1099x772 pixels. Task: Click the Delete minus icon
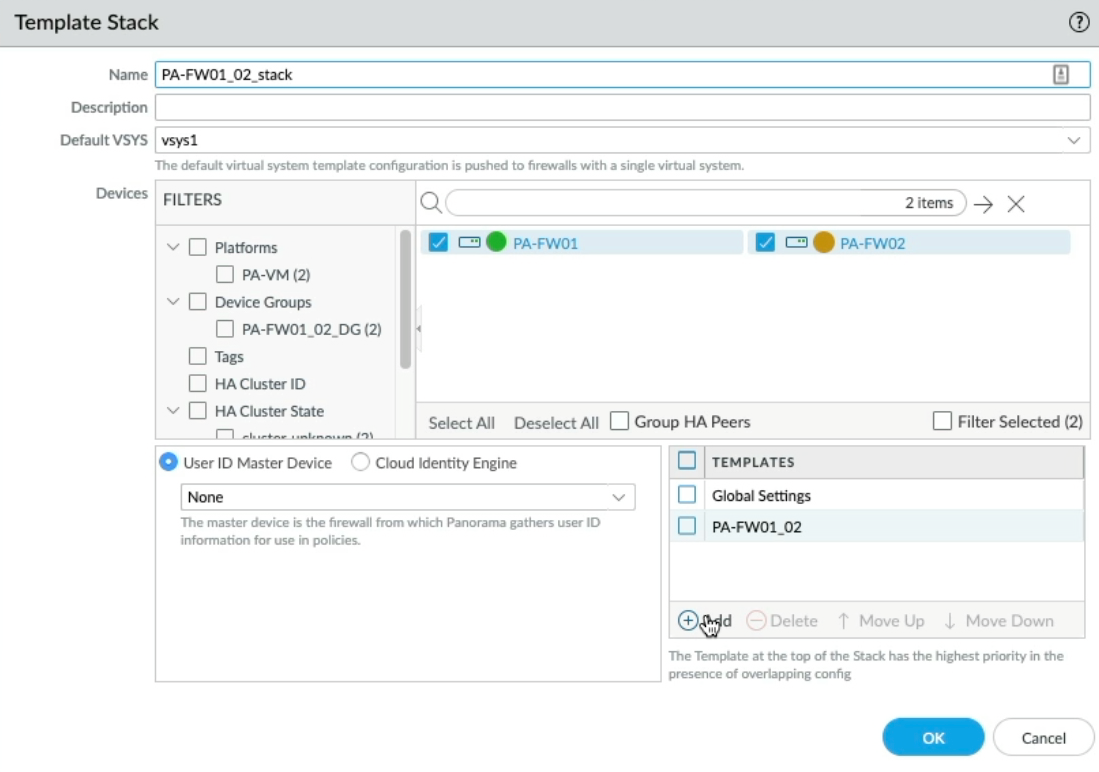[756, 621]
